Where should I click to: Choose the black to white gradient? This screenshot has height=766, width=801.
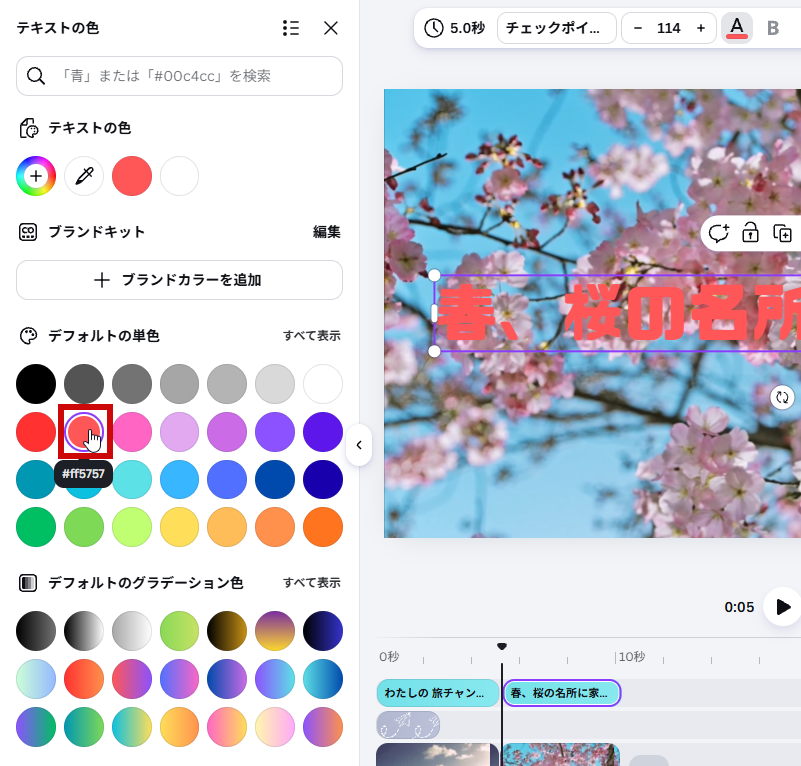coord(84,631)
